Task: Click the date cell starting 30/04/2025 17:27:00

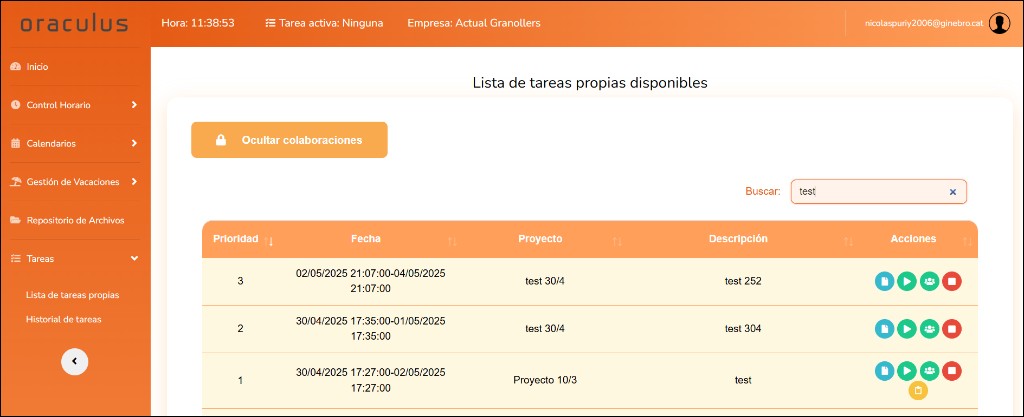Action: [370, 380]
